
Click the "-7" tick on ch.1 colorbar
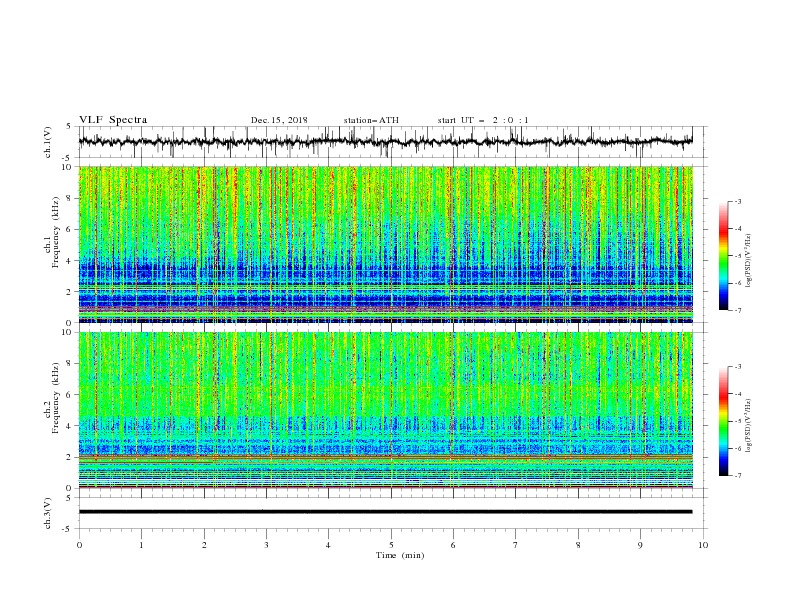coord(737,310)
